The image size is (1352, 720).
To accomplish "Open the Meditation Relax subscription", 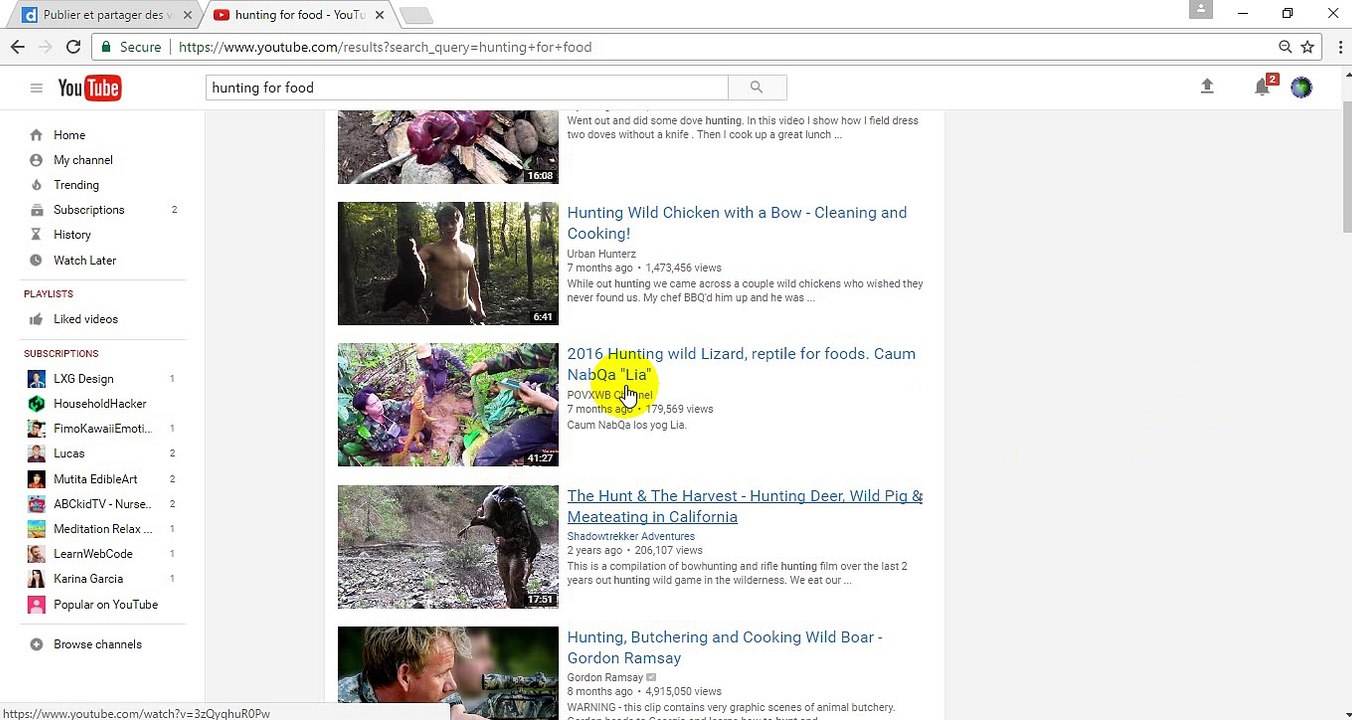I will pos(103,529).
